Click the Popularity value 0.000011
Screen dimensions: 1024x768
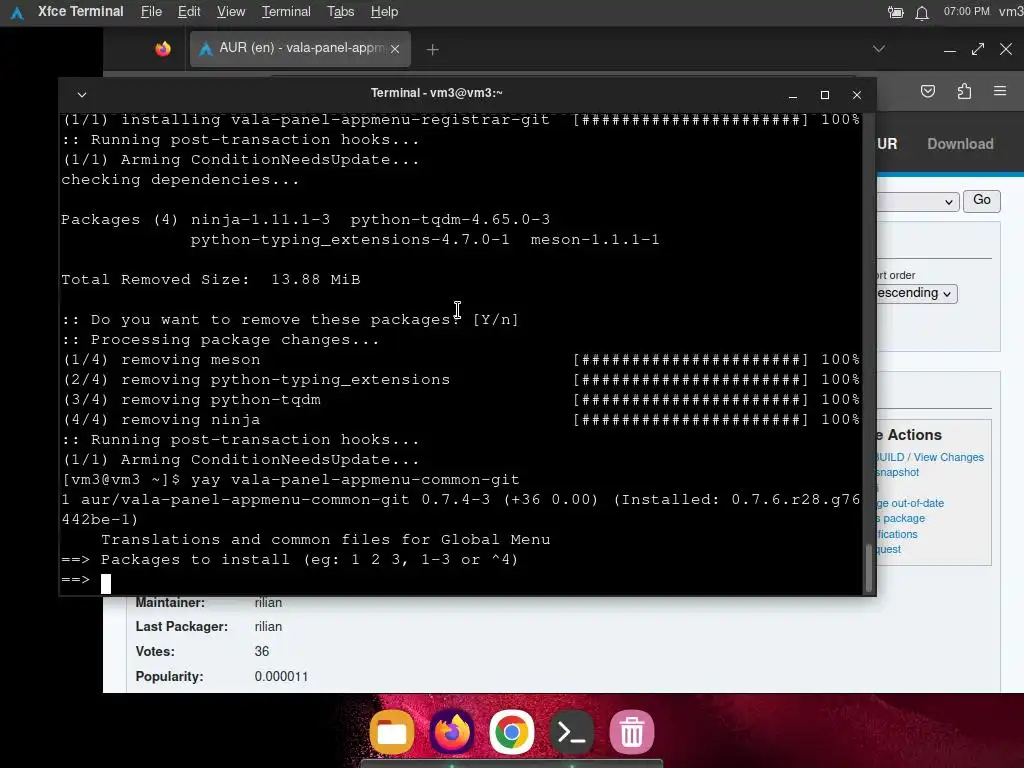click(x=281, y=677)
